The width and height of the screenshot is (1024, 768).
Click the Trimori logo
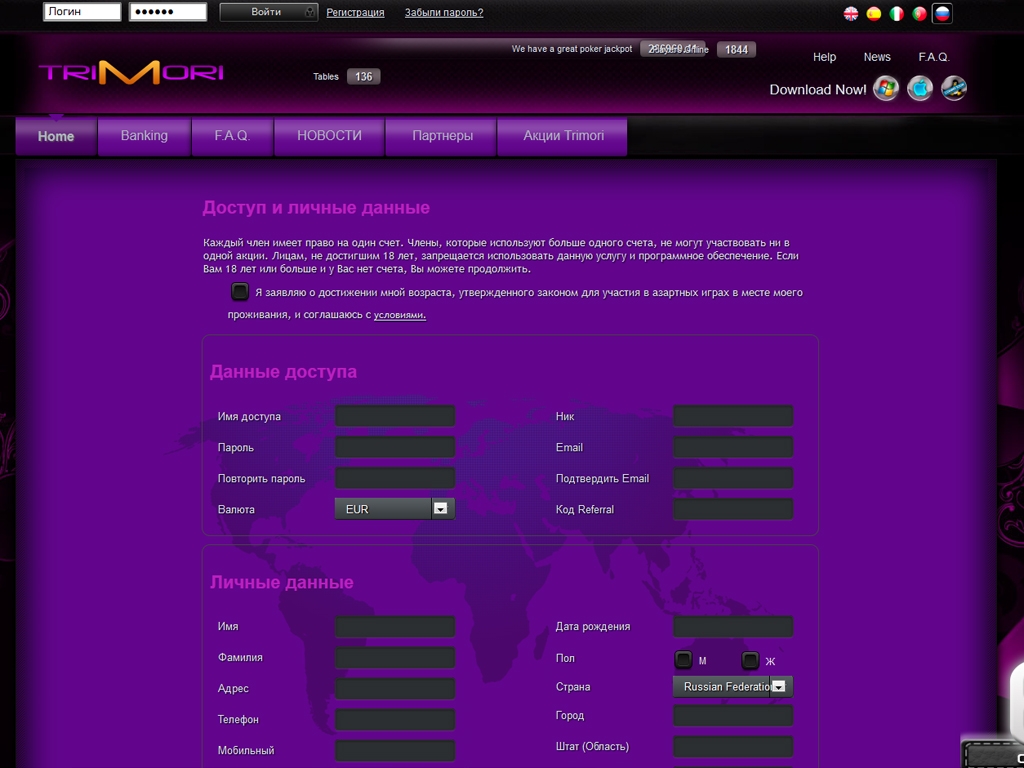pyautogui.click(x=131, y=73)
